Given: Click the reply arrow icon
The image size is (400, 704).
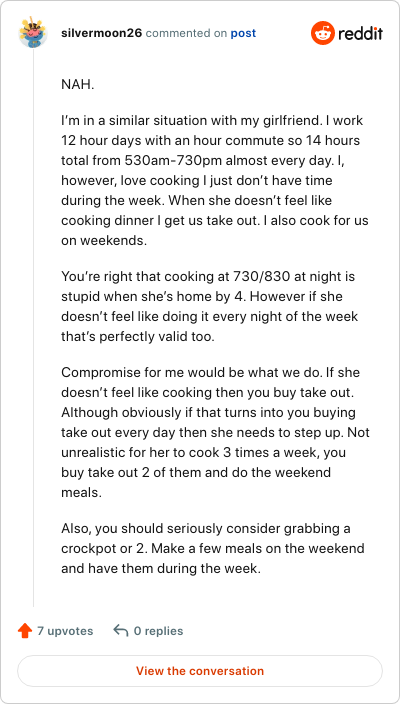Looking at the screenshot, I should (121, 630).
